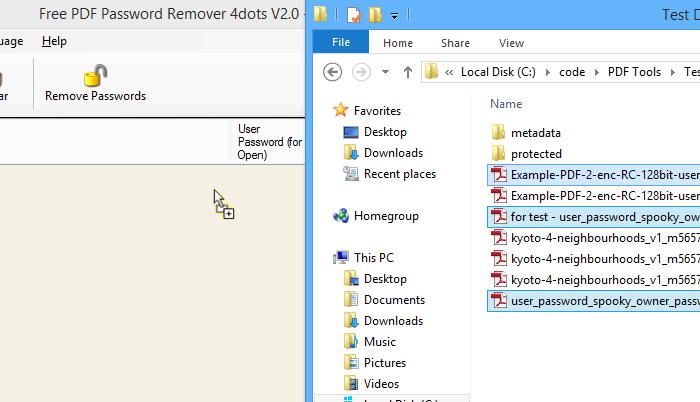This screenshot has width=700, height=402.
Task: Select the View ribbon tab
Action: click(x=511, y=43)
